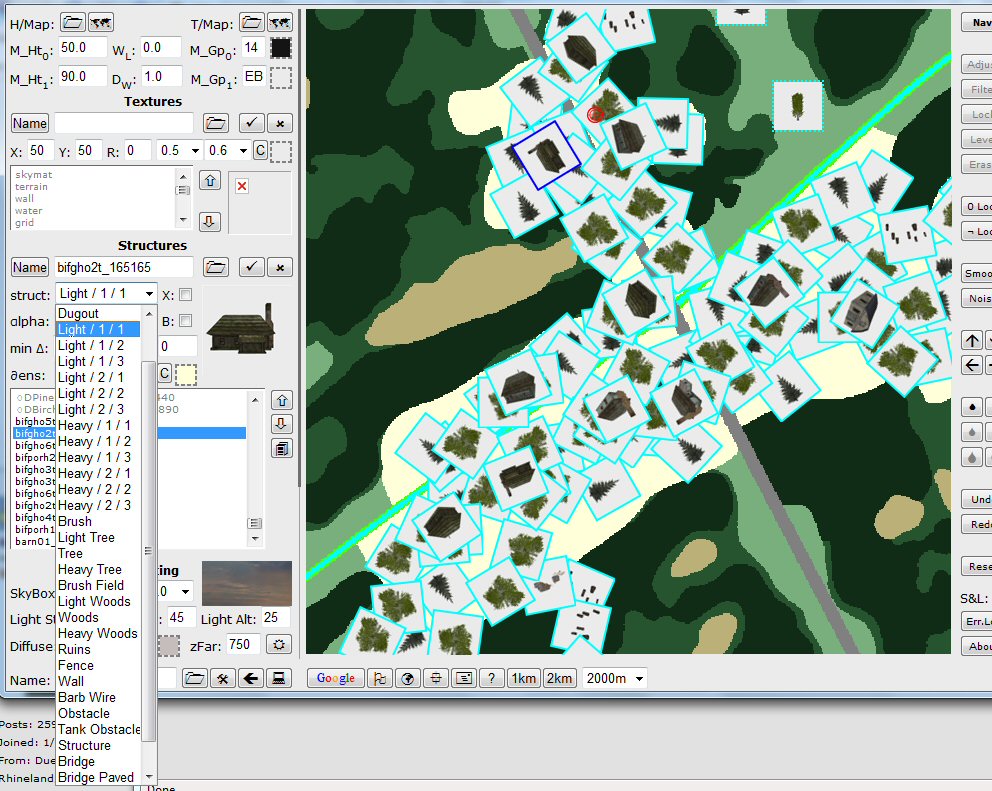Move texture down in list
The height and width of the screenshot is (791, 992).
(210, 221)
